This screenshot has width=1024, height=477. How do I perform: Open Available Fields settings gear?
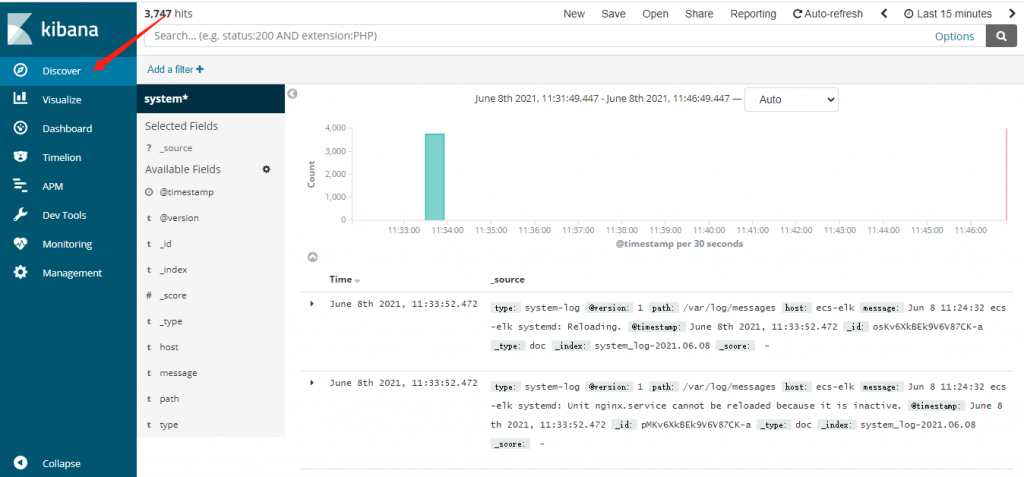click(x=266, y=169)
